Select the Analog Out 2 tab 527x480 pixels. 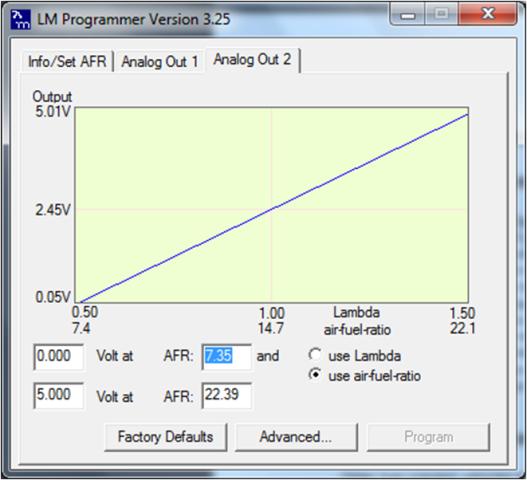pos(252,60)
